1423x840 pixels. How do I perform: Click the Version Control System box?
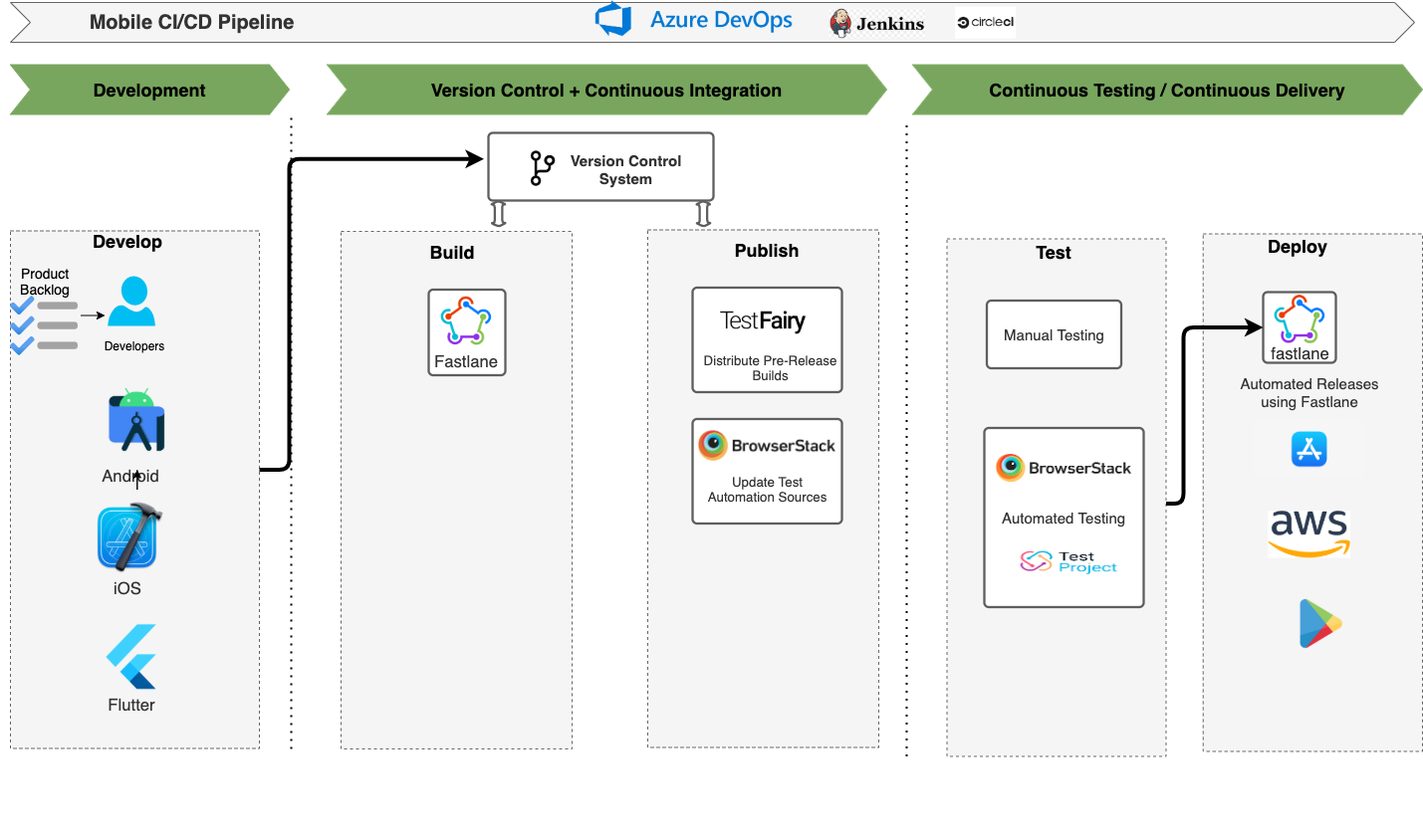tap(600, 166)
